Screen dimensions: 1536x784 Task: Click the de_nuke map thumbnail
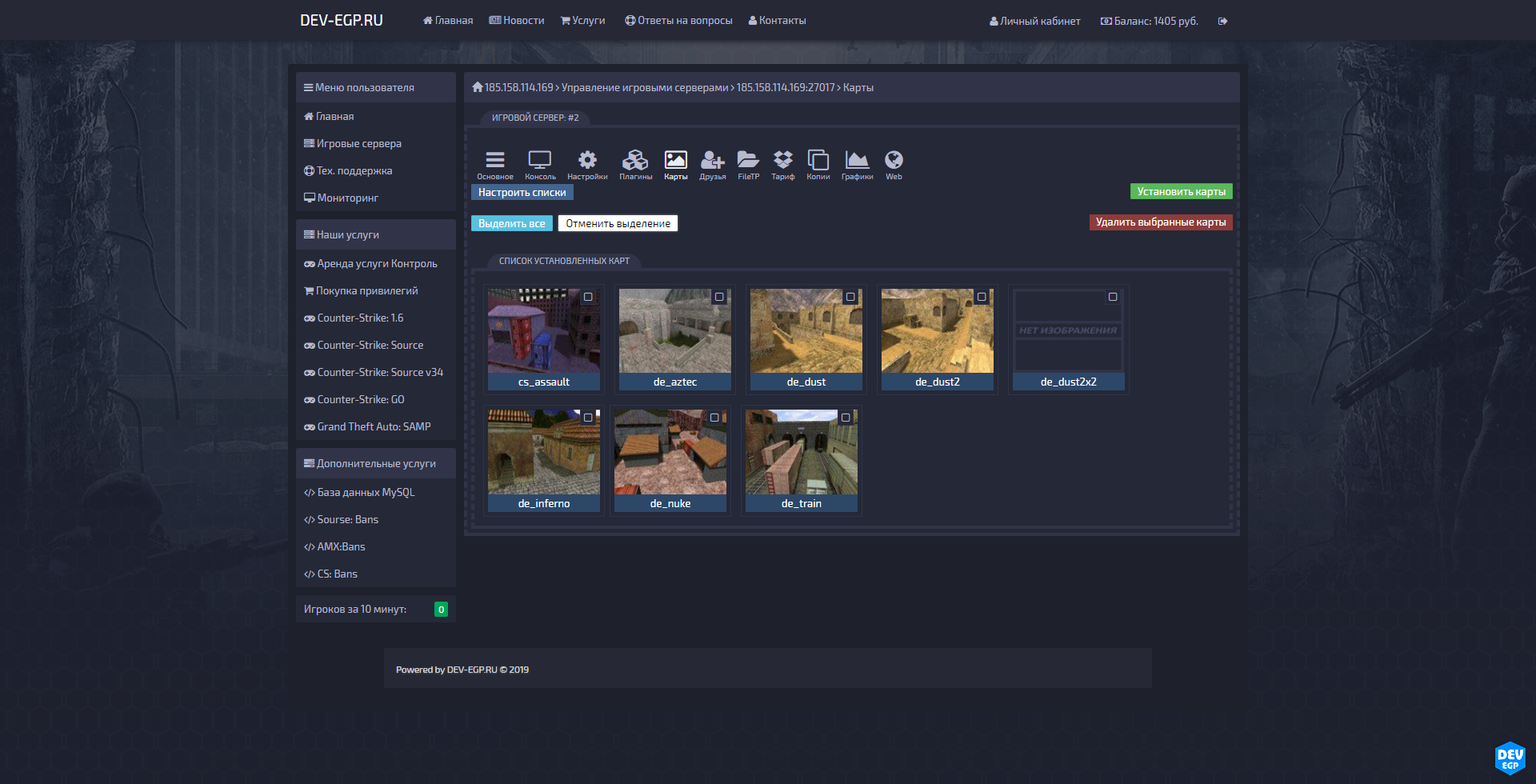click(x=670, y=452)
